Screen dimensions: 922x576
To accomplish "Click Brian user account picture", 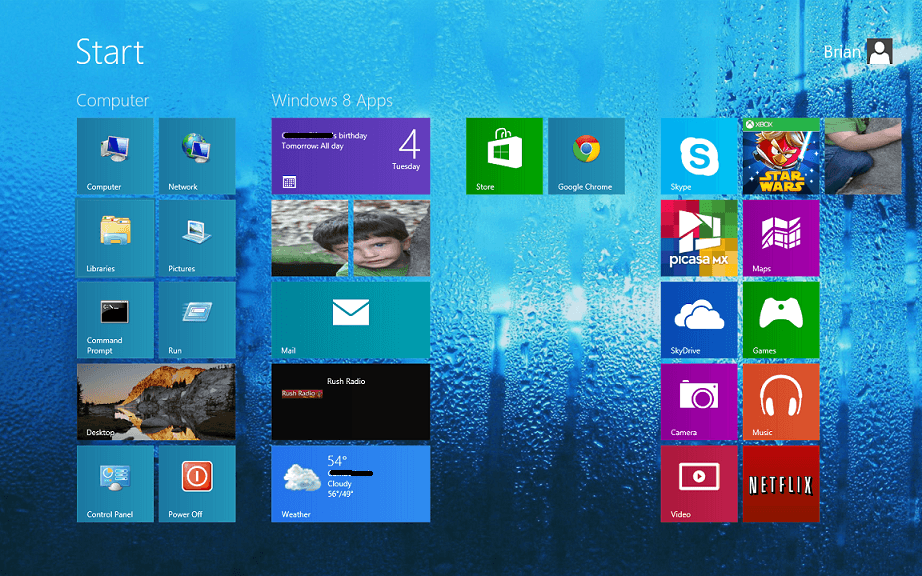I will tap(880, 52).
